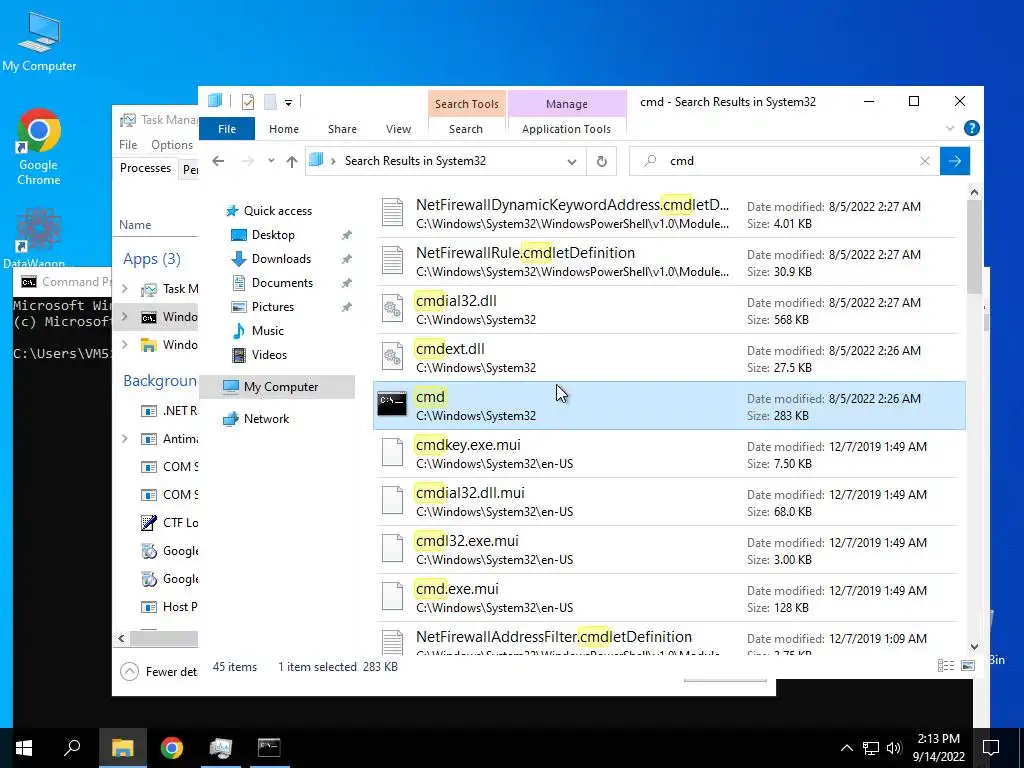The image size is (1024, 768).
Task: Expand the ribbon with the chevron
Action: [950, 128]
